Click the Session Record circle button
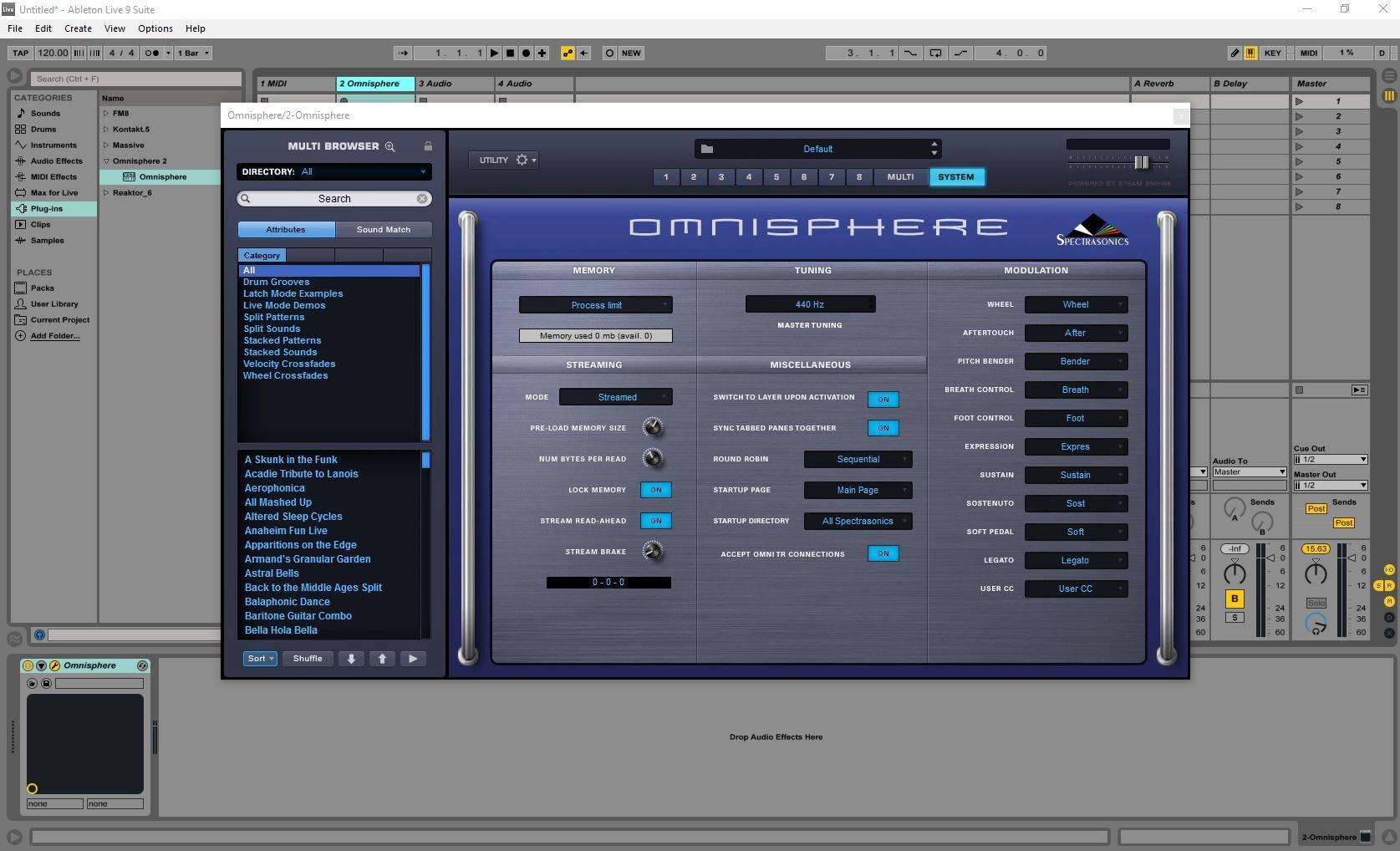Viewport: 1400px width, 851px height. coord(609,53)
